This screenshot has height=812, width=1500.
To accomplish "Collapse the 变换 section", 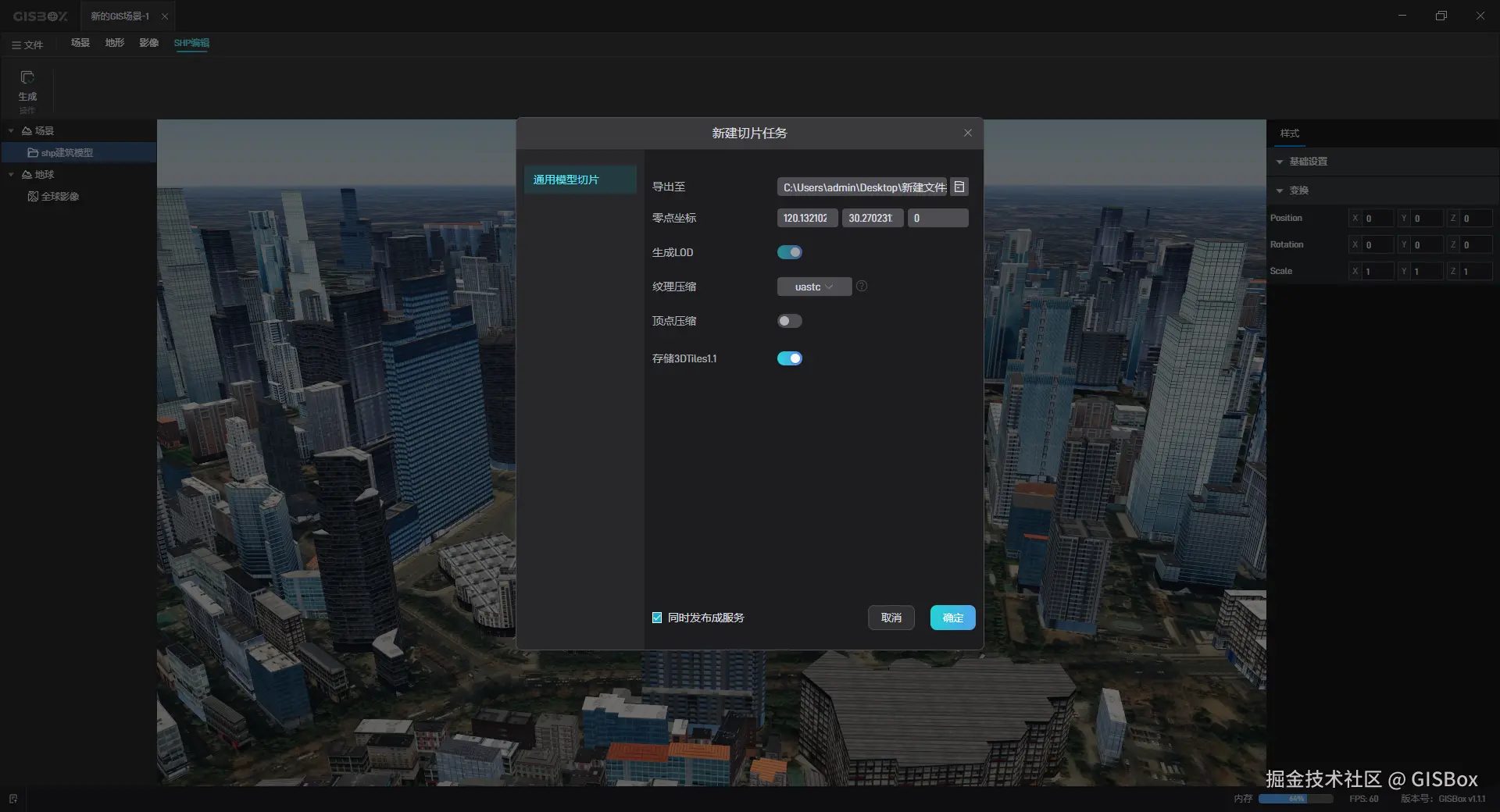I will pyautogui.click(x=1280, y=191).
